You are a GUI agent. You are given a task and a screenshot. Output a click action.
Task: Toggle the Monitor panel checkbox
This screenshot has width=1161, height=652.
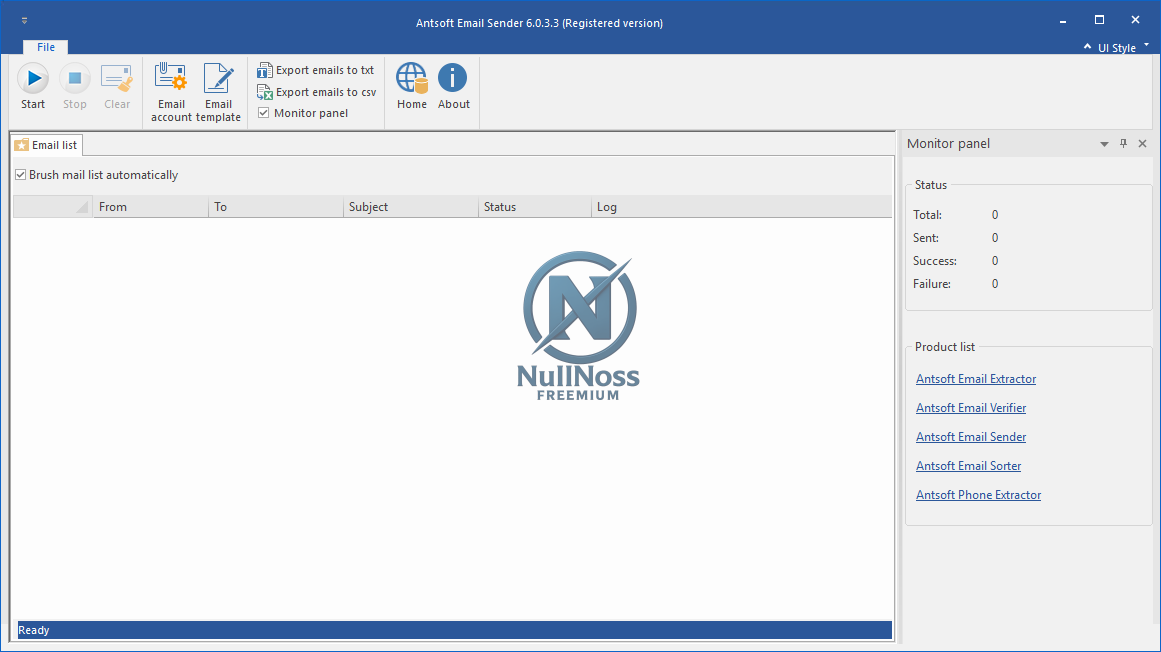[x=264, y=113]
